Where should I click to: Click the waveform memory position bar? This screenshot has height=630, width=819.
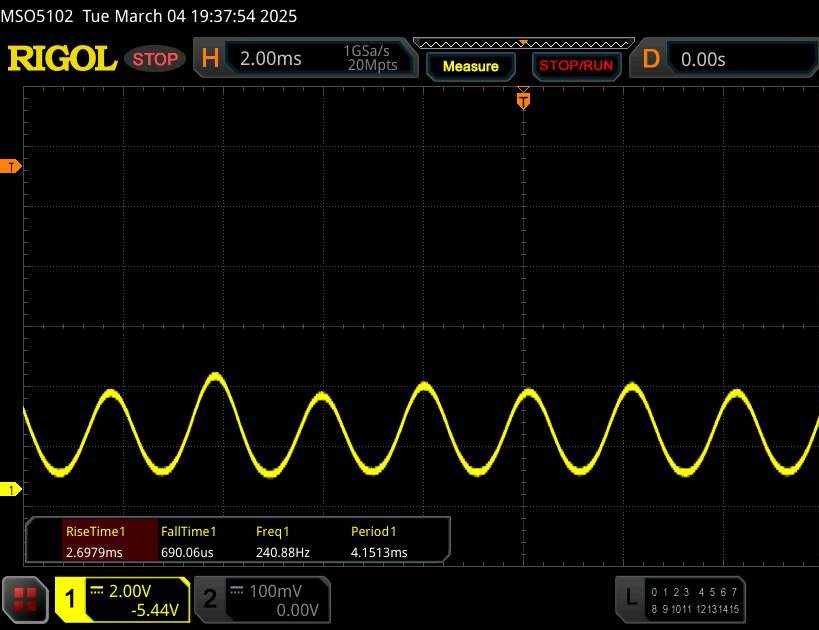click(x=524, y=44)
